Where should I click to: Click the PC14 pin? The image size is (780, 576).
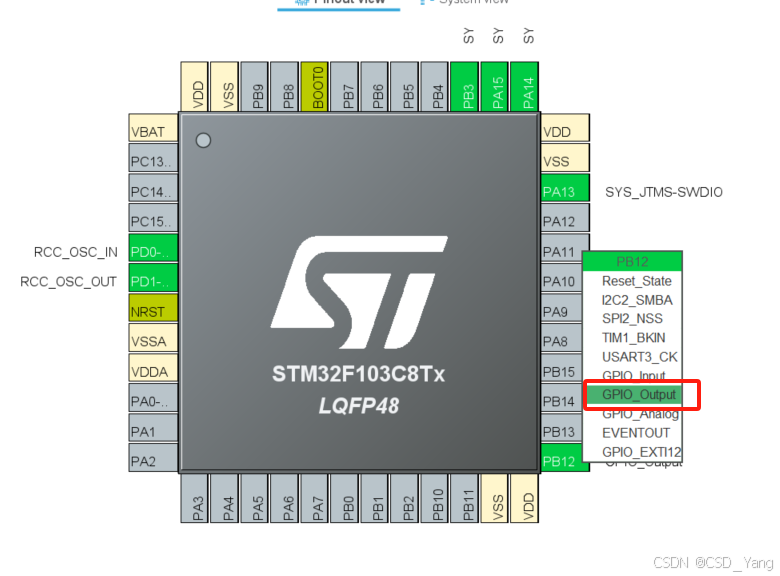point(153,188)
